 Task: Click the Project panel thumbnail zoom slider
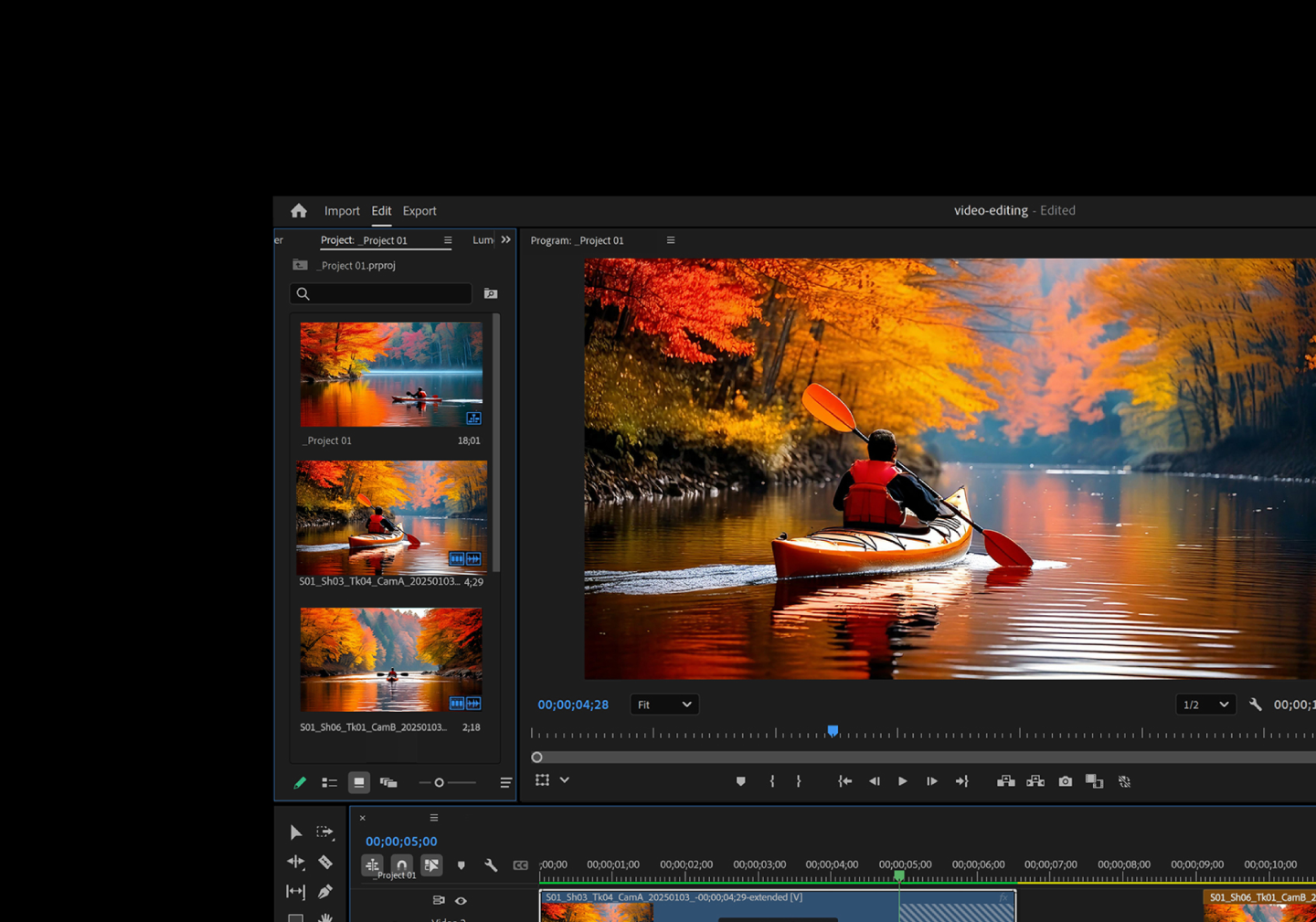coord(440,783)
